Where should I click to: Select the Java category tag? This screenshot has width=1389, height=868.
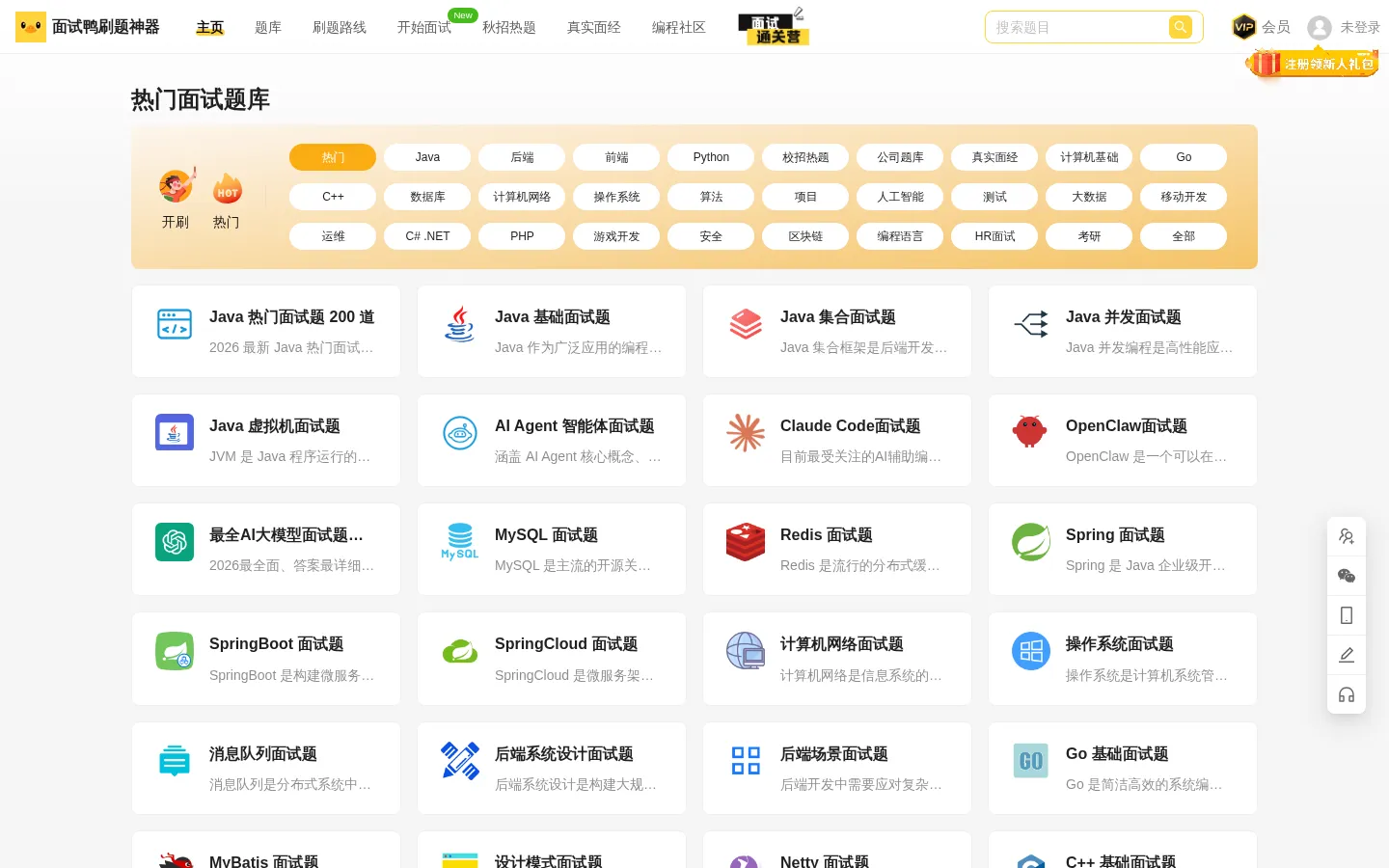coord(427,157)
